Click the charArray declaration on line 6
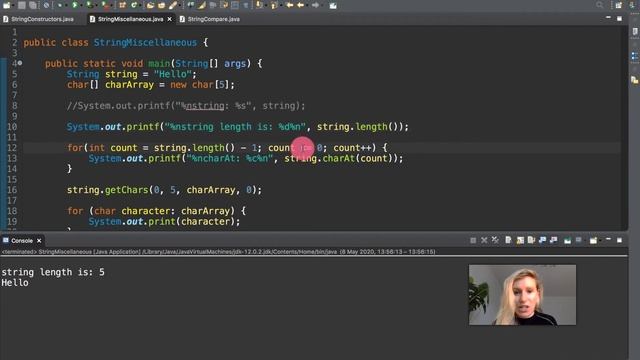The width and height of the screenshot is (640, 360). 129,84
